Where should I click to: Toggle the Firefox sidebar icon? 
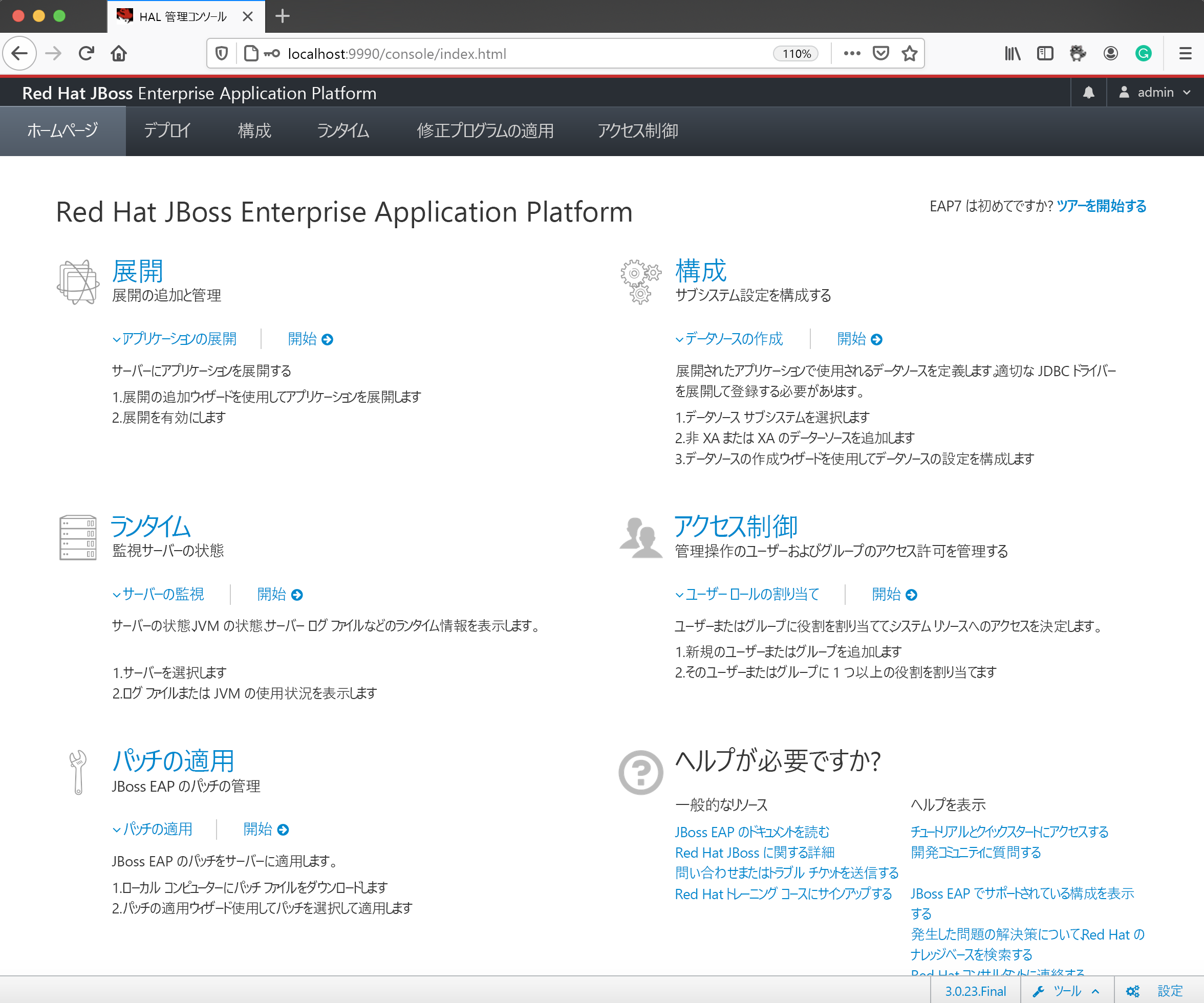(x=1045, y=53)
